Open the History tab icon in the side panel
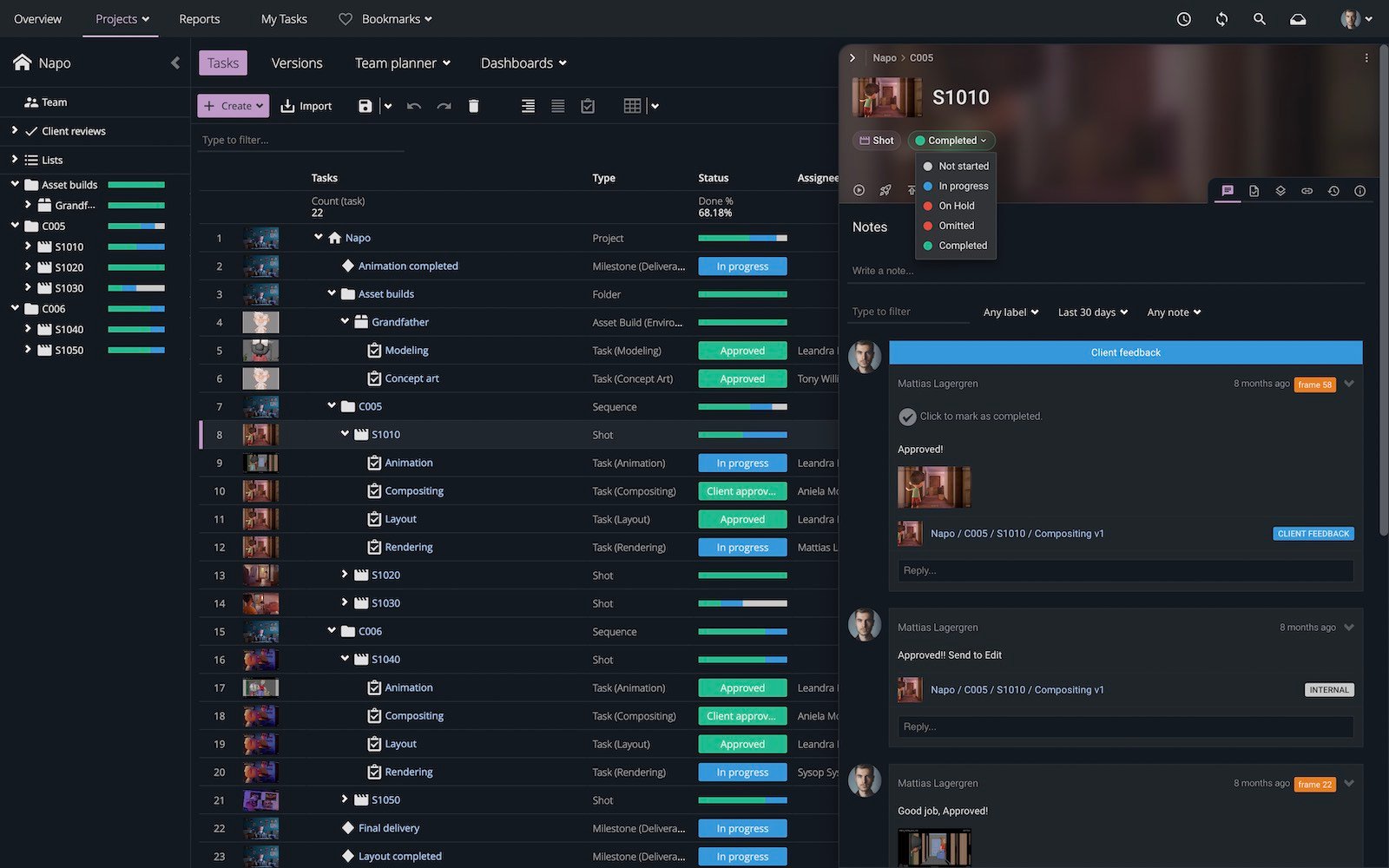The width and height of the screenshot is (1389, 868). pyautogui.click(x=1333, y=191)
